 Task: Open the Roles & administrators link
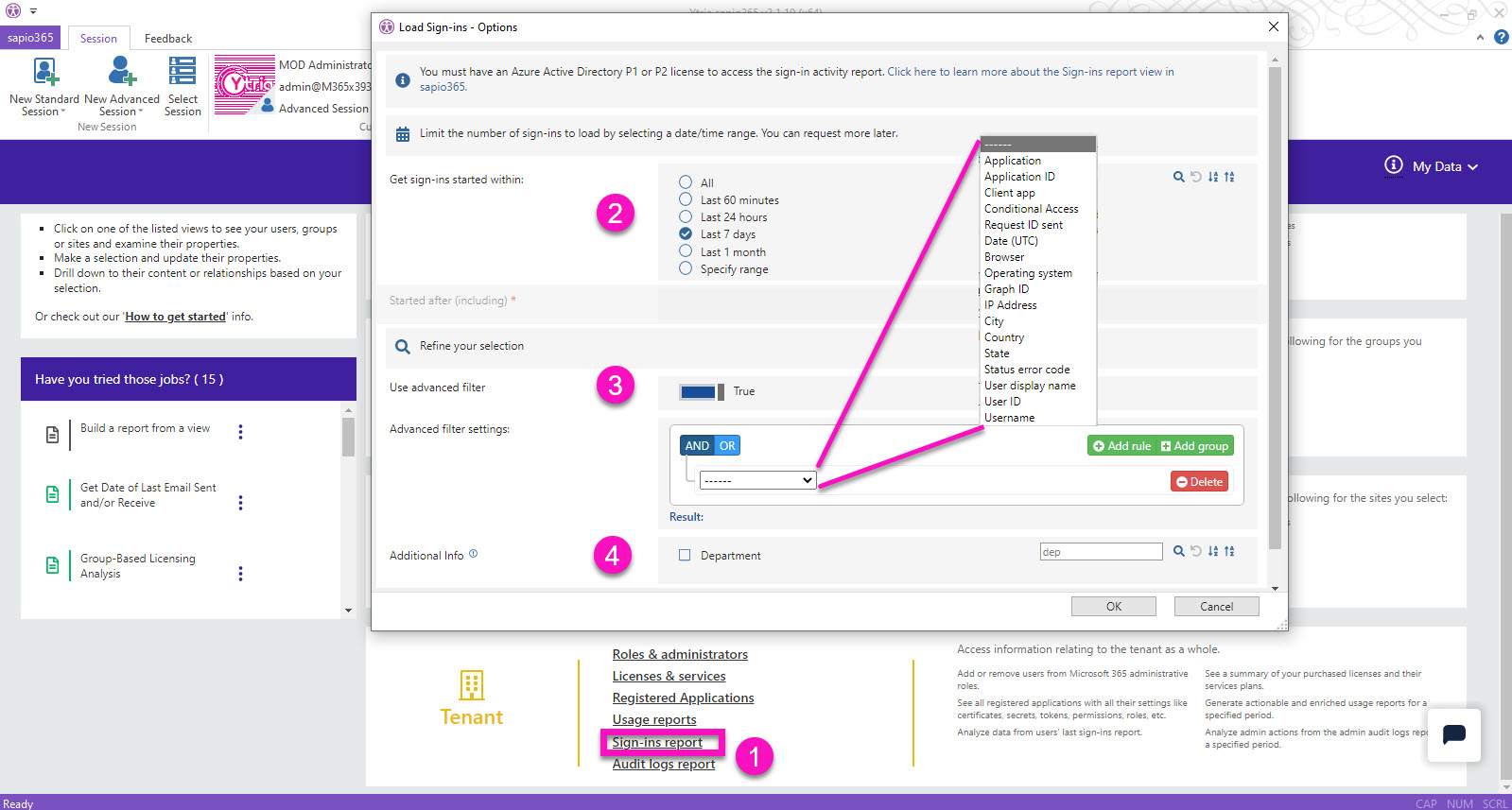(x=680, y=655)
